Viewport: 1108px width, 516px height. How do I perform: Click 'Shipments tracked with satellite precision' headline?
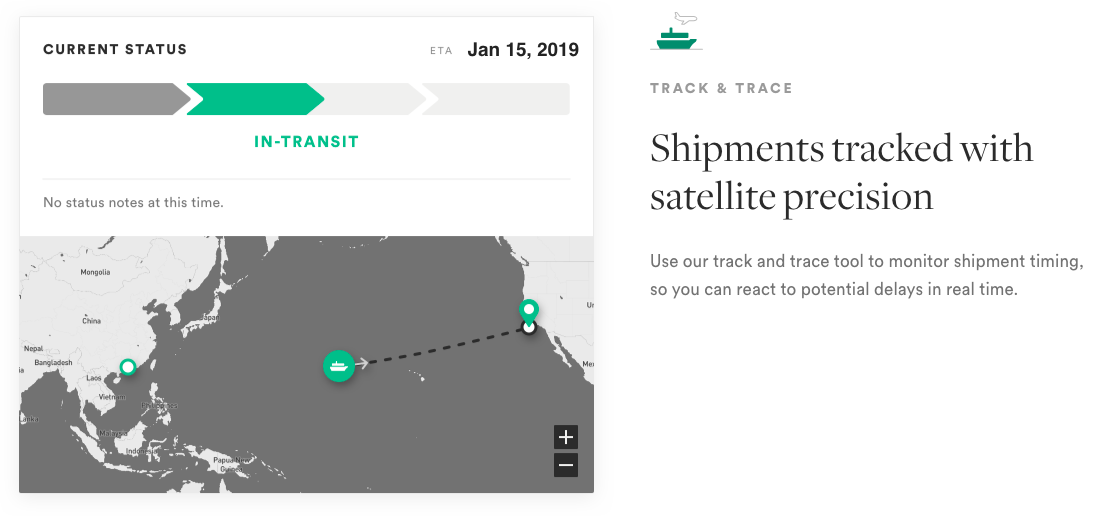coord(842,172)
